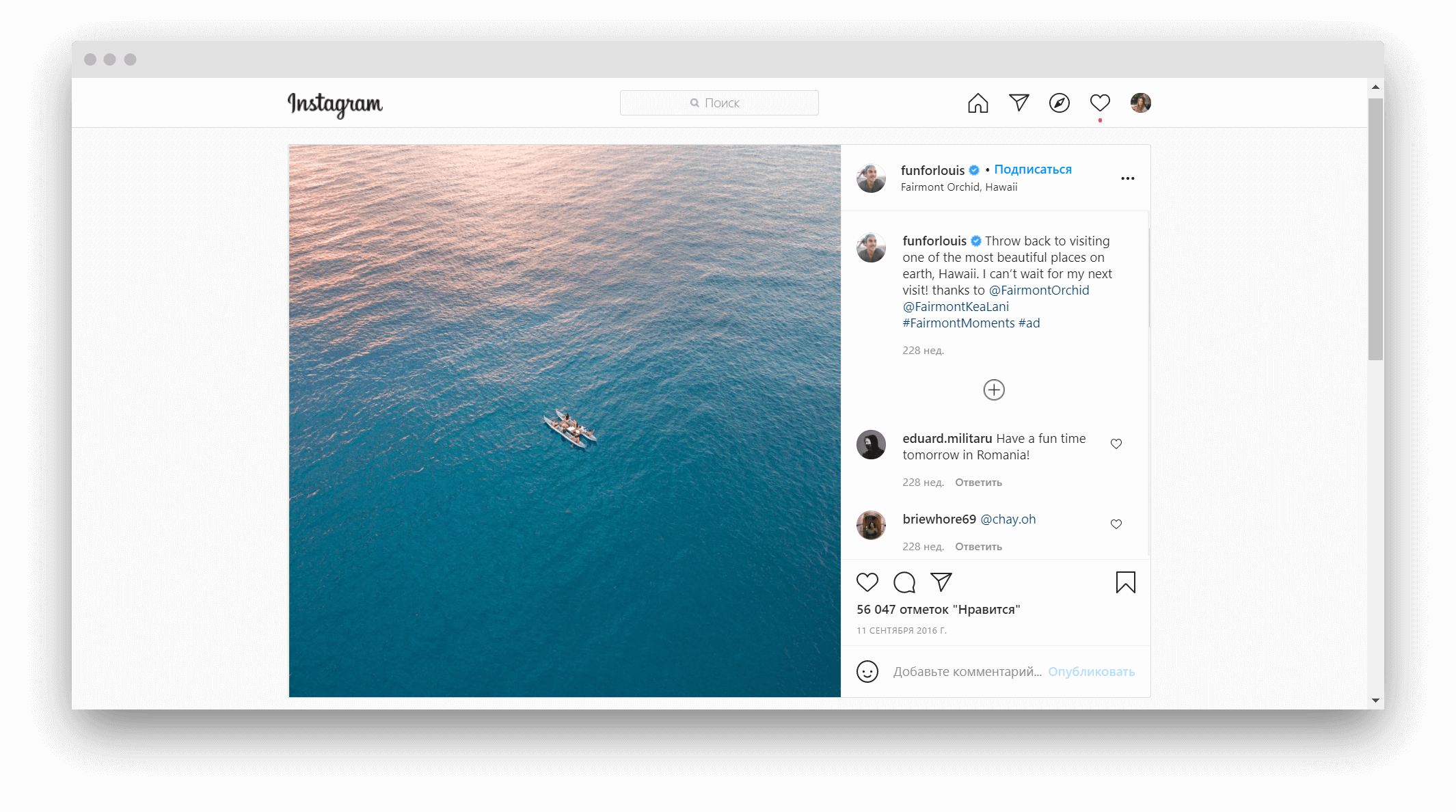Like eduard.militaru's comment with the heart
The height and width of the screenshot is (812, 1456).
pos(1116,444)
